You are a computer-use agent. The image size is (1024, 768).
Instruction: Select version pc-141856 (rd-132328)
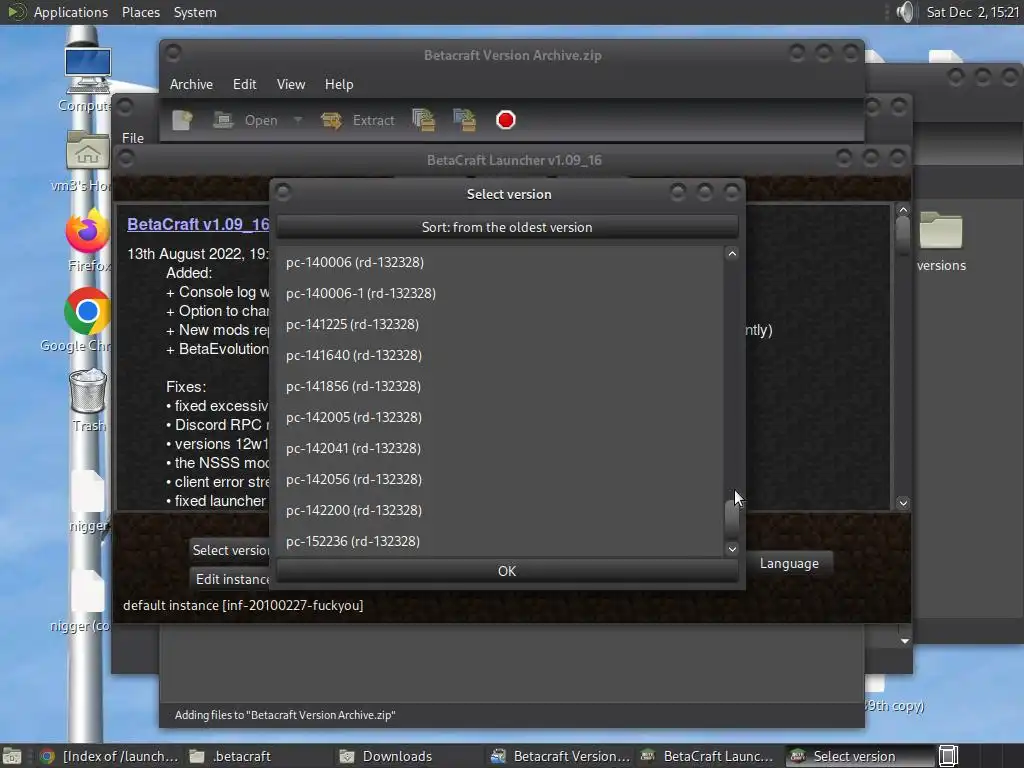coord(500,386)
